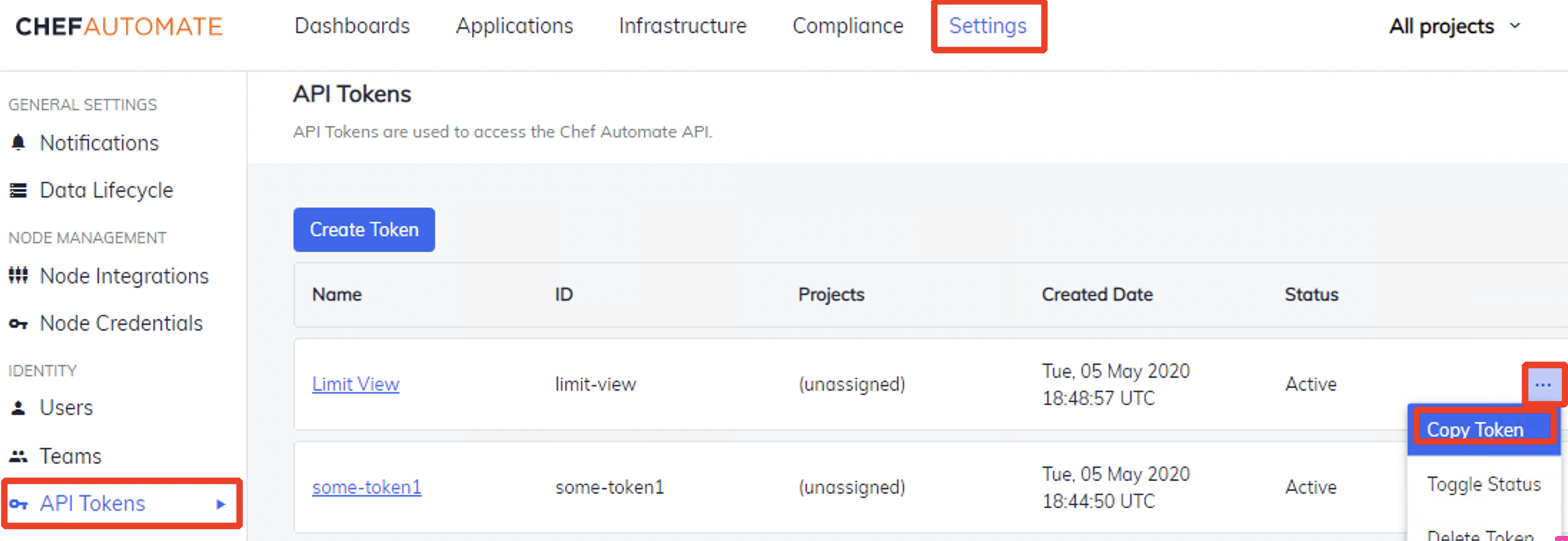
Task: Click the Node Integrations grid icon
Action: point(19,276)
